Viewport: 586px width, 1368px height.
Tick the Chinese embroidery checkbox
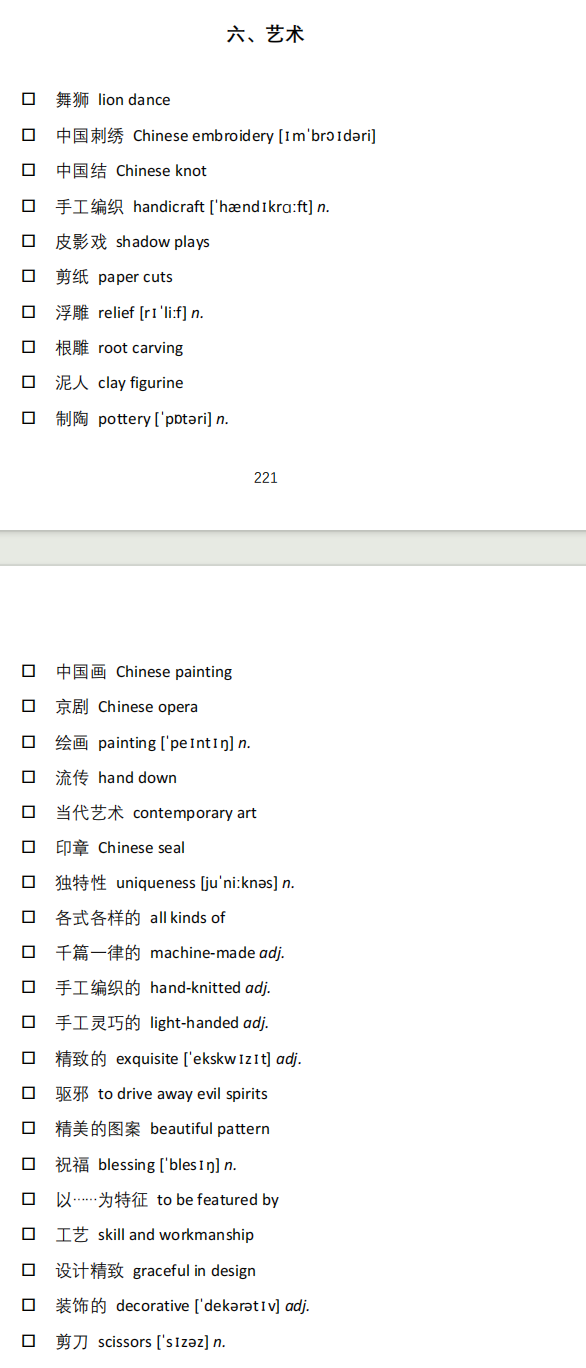click(29, 134)
